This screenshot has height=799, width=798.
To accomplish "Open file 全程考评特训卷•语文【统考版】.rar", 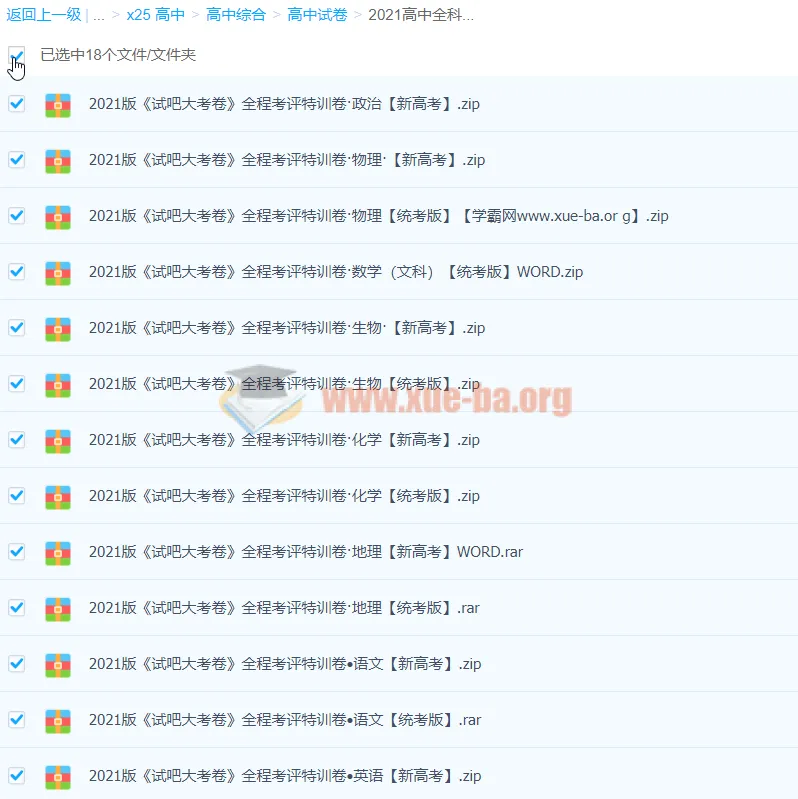I will pos(285,721).
